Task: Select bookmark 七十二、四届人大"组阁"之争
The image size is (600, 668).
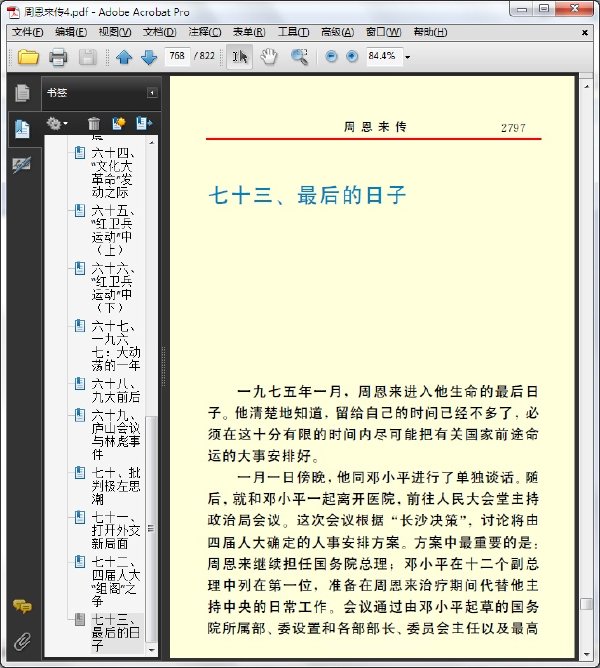Action: [x=115, y=582]
